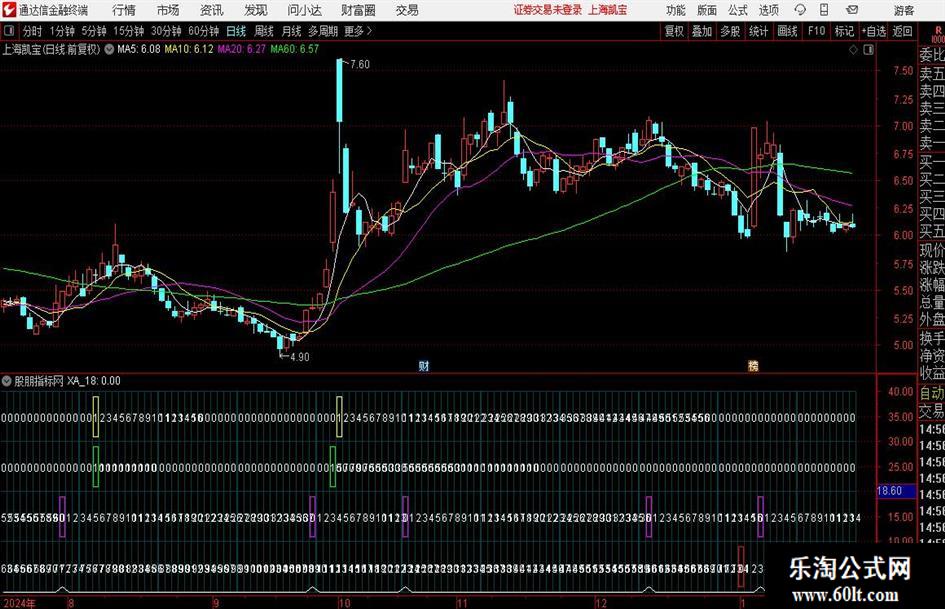Switch to the 1分钟 period tab
This screenshot has width=945, height=609.
click(x=62, y=31)
